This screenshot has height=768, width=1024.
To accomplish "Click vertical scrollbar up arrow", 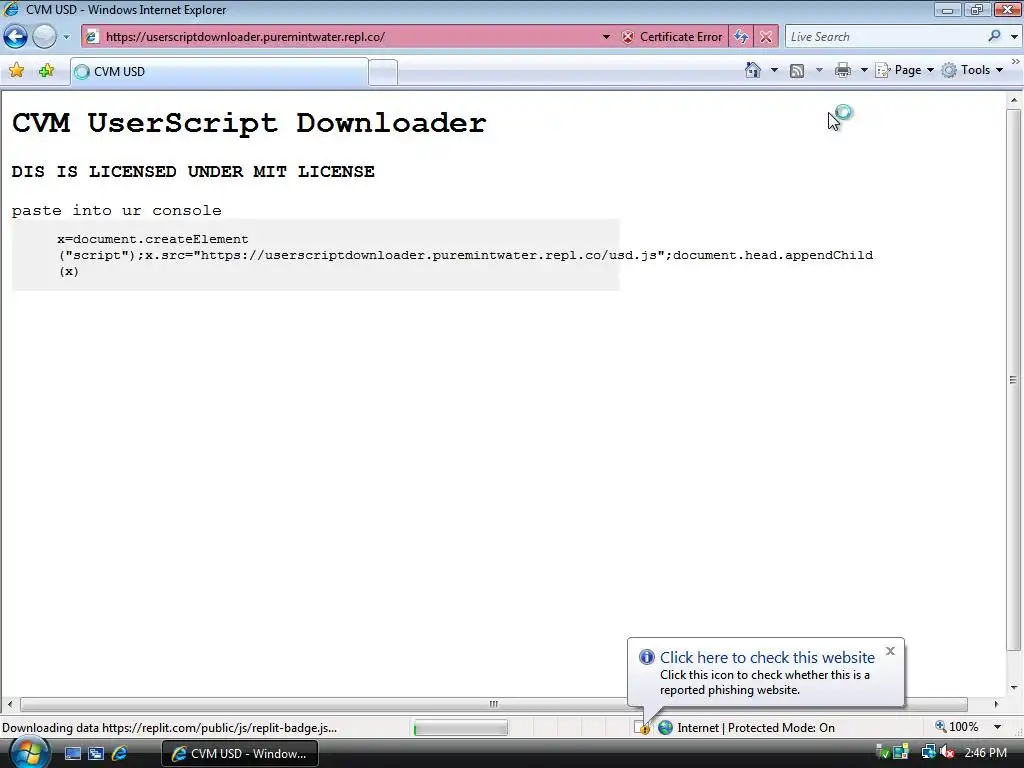I will [x=1014, y=100].
